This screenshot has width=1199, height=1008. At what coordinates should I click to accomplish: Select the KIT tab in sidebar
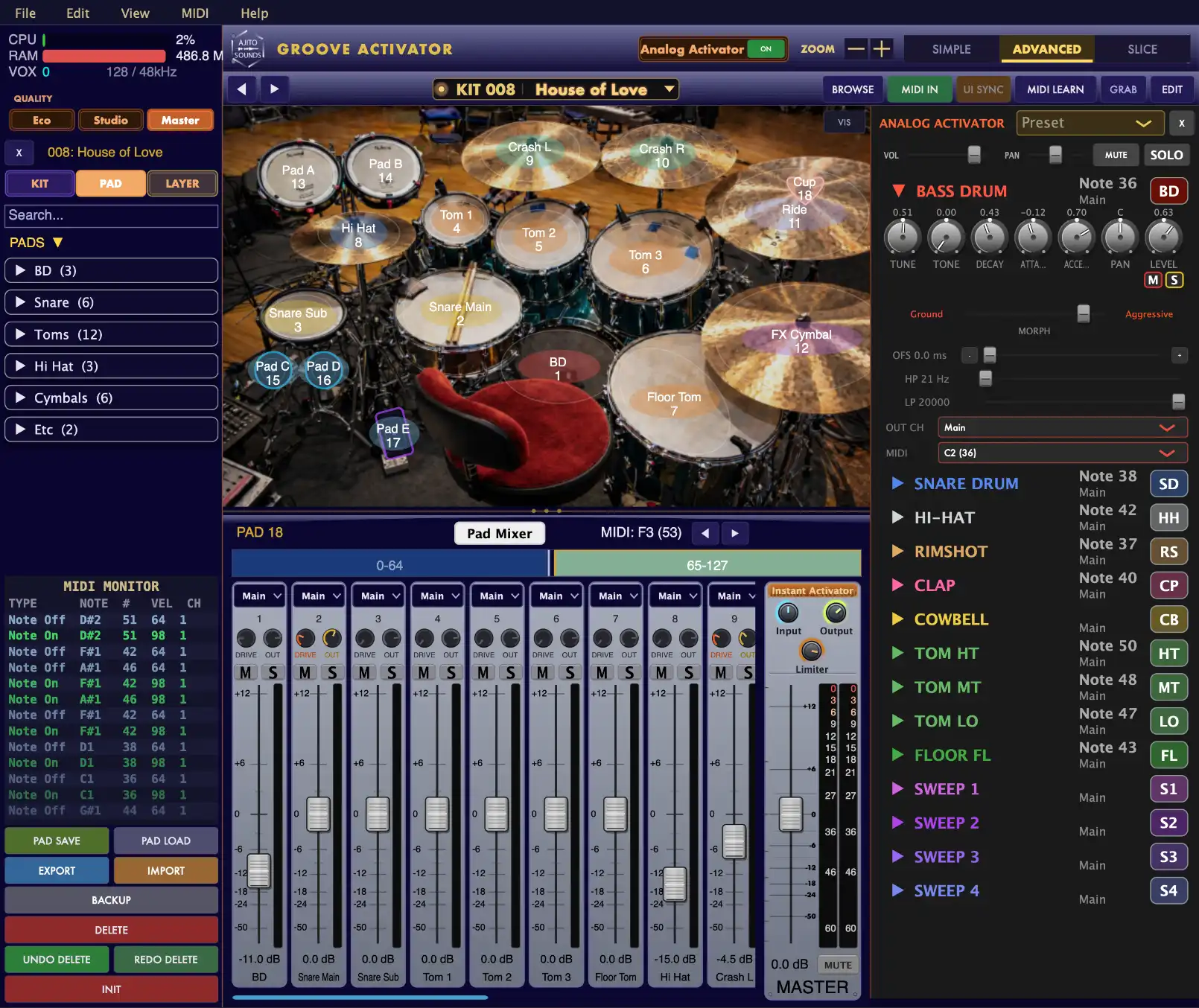(40, 184)
